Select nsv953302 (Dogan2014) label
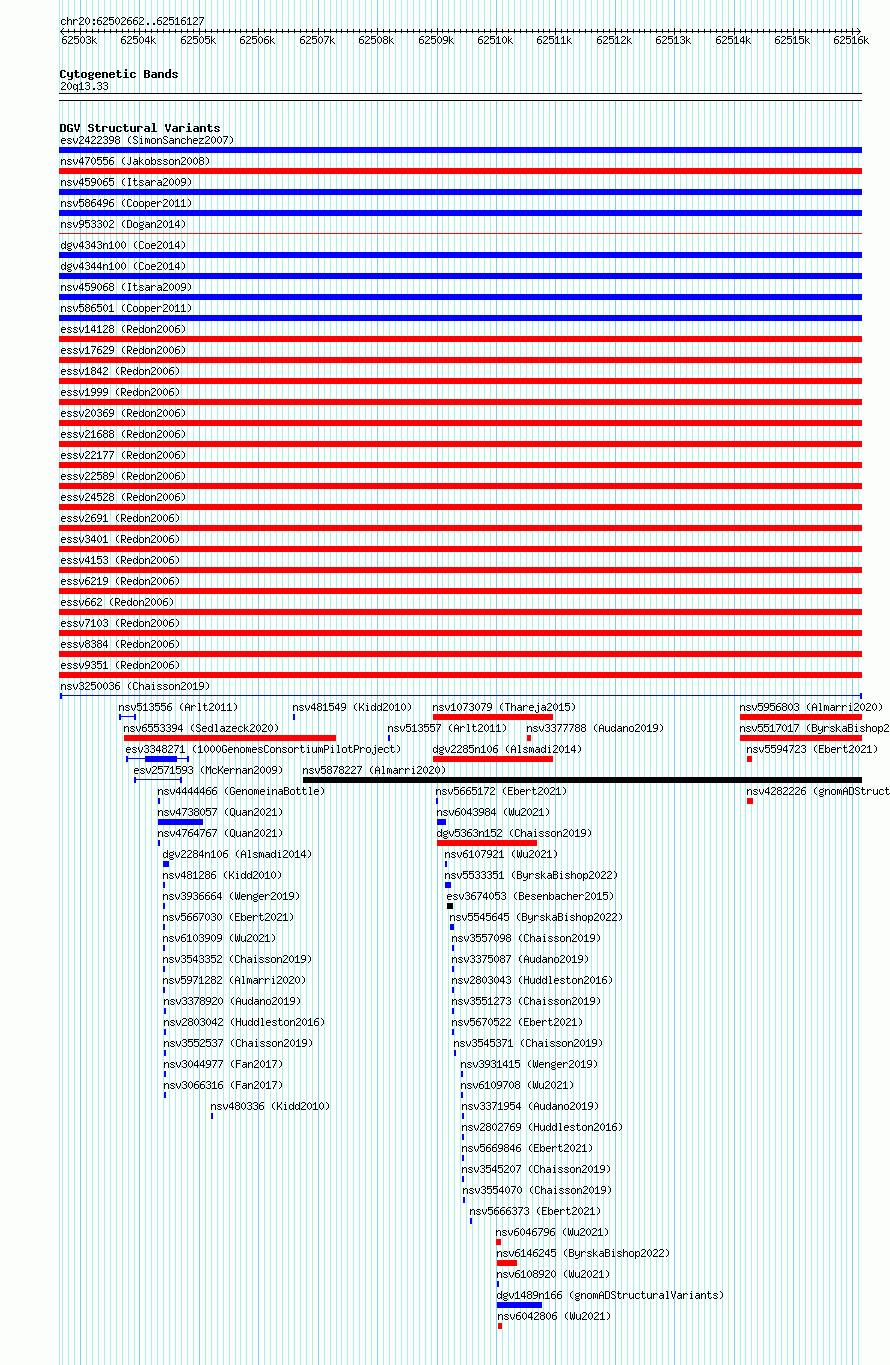This screenshot has width=890, height=1365. click(x=122, y=224)
